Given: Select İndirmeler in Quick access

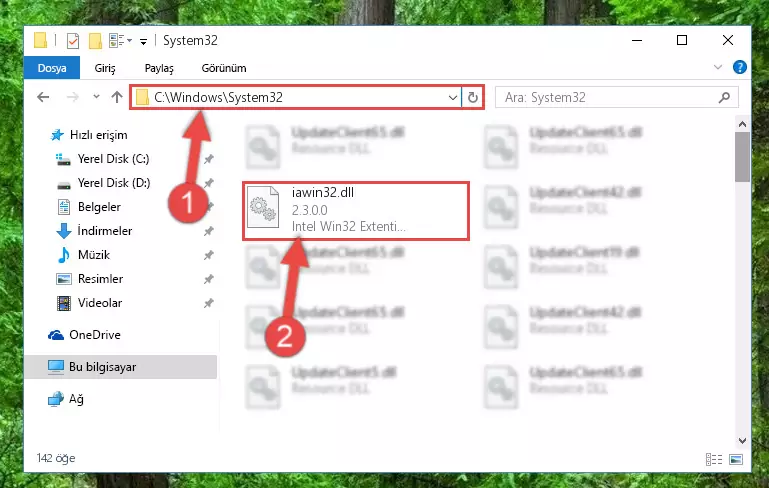Looking at the screenshot, I should click(104, 231).
